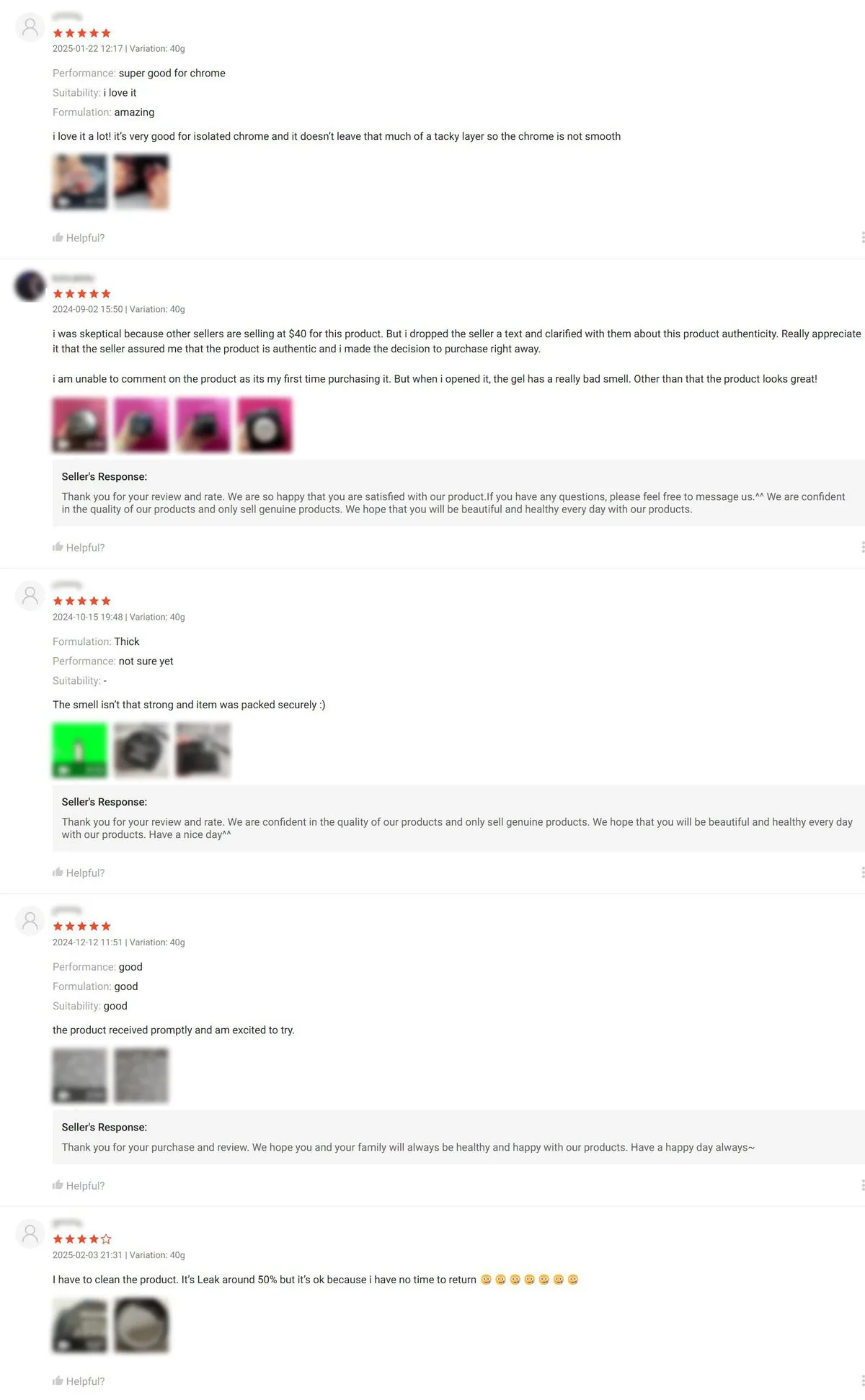Open the round container photo in leak review
The height and width of the screenshot is (1400, 865).
(x=141, y=1325)
